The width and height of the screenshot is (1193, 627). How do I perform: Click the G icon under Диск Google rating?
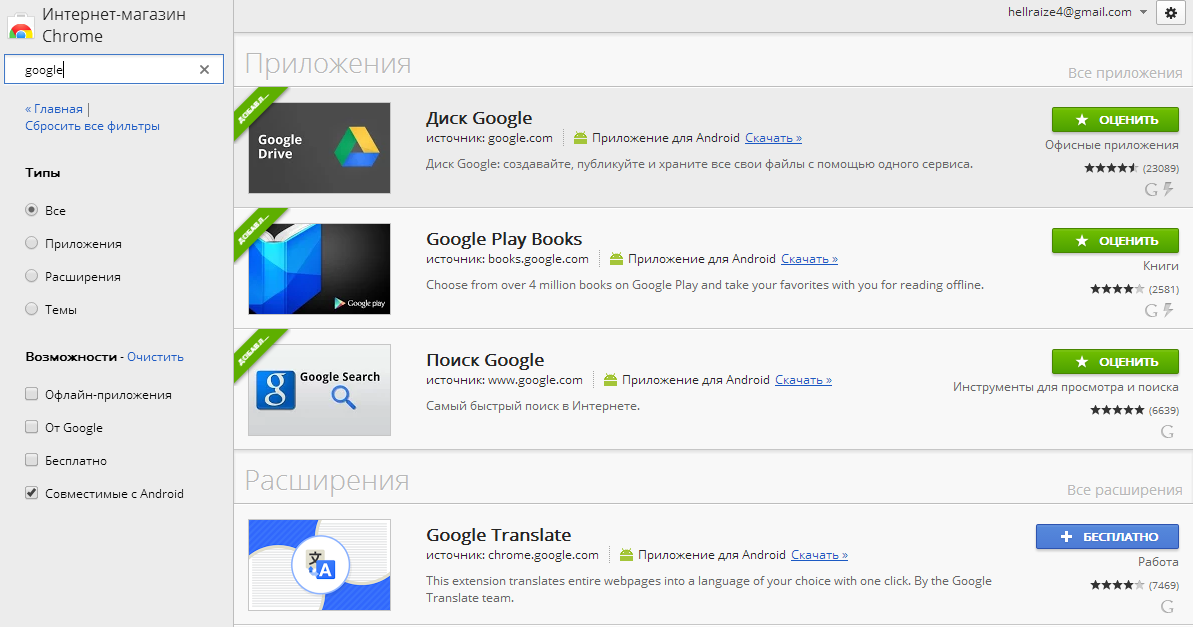tap(1151, 189)
